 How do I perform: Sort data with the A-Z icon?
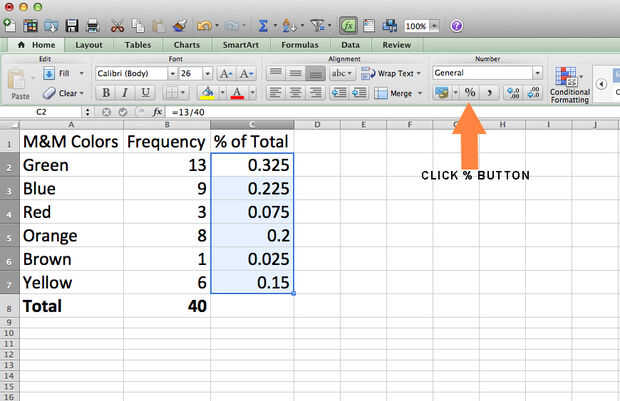click(289, 26)
